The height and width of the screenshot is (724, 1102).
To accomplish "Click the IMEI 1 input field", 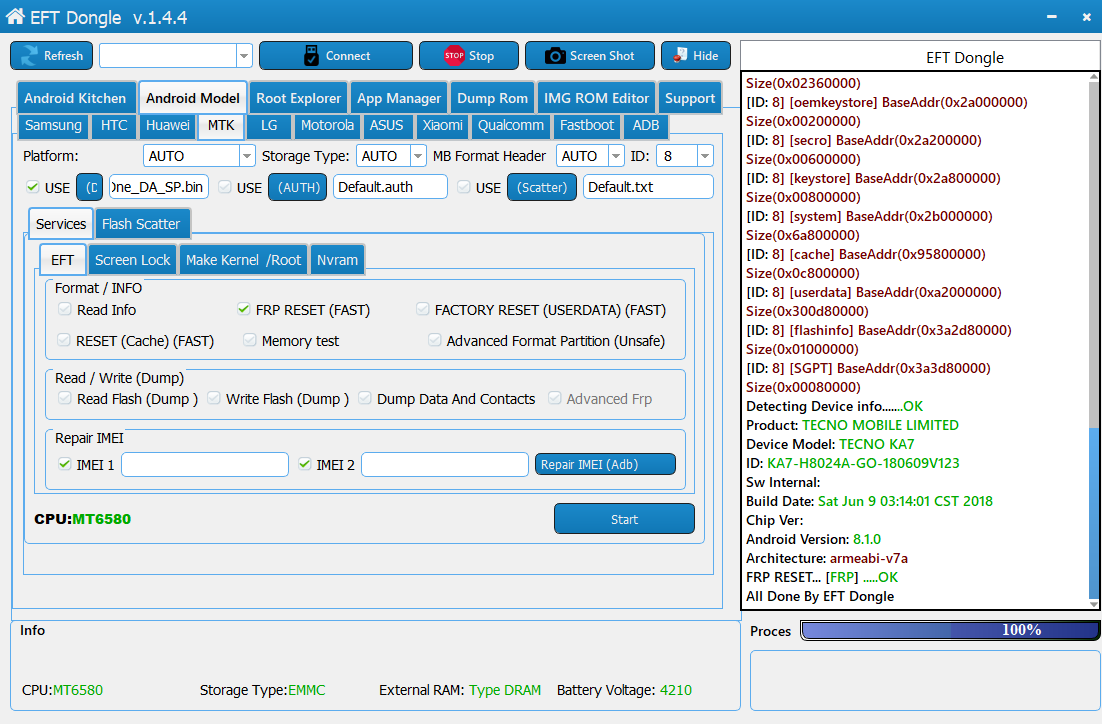I will pyautogui.click(x=205, y=464).
